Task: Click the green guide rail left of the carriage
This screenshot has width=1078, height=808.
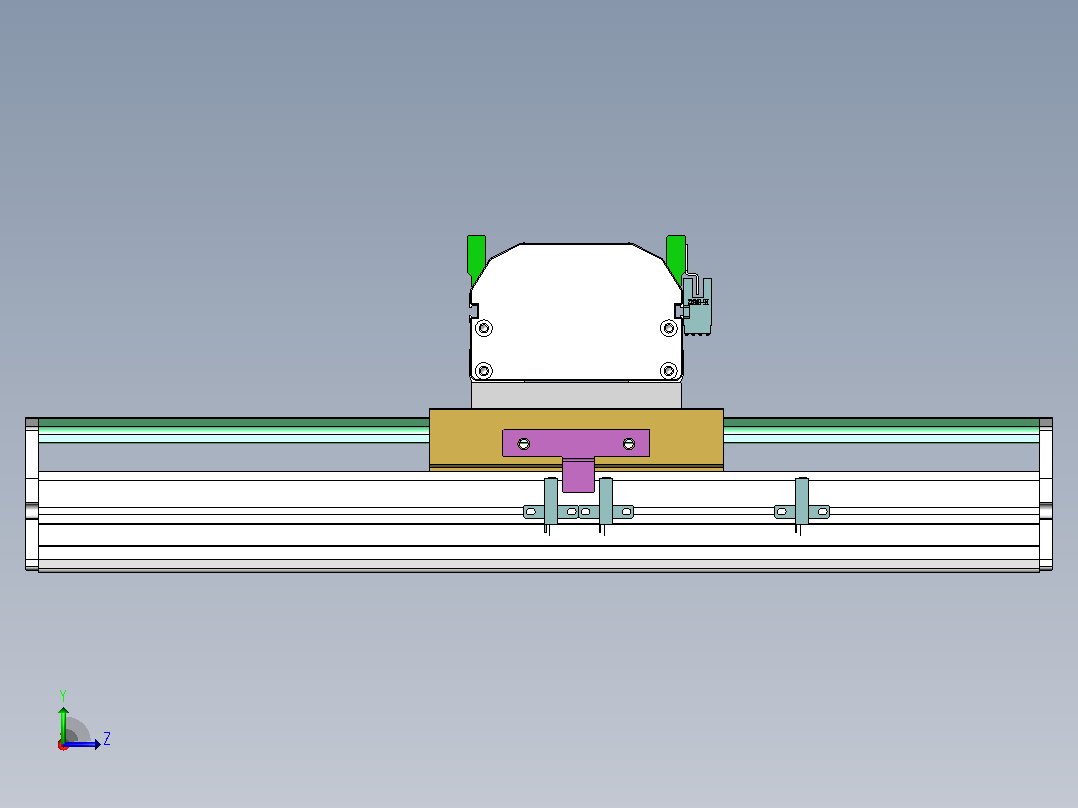Action: pyautogui.click(x=234, y=430)
